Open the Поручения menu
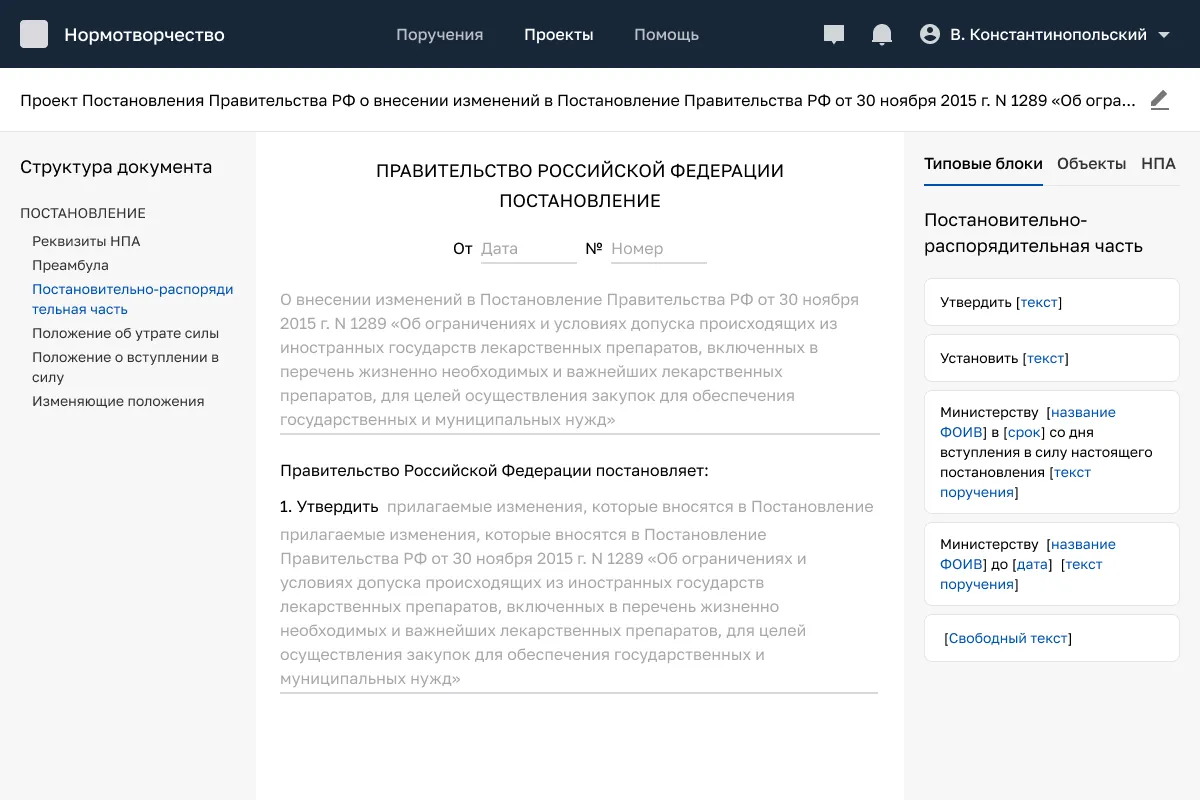 (x=439, y=35)
